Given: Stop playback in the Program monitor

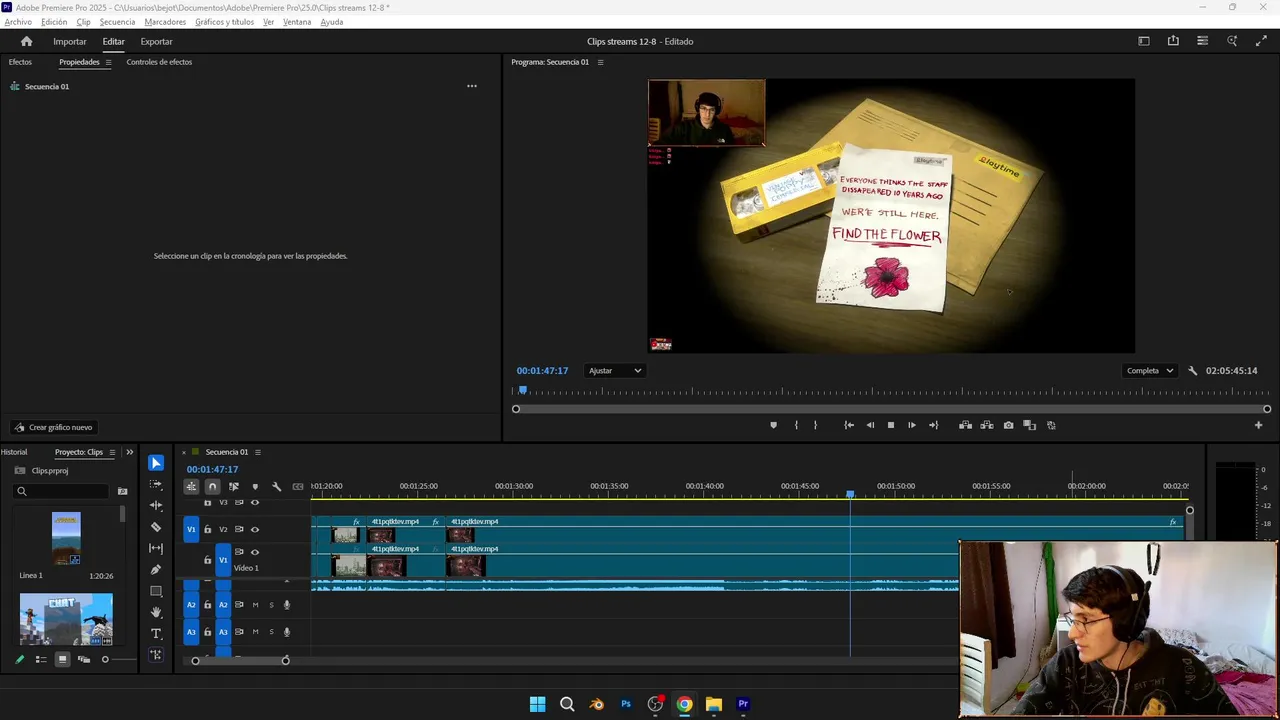Looking at the screenshot, I should 891,425.
